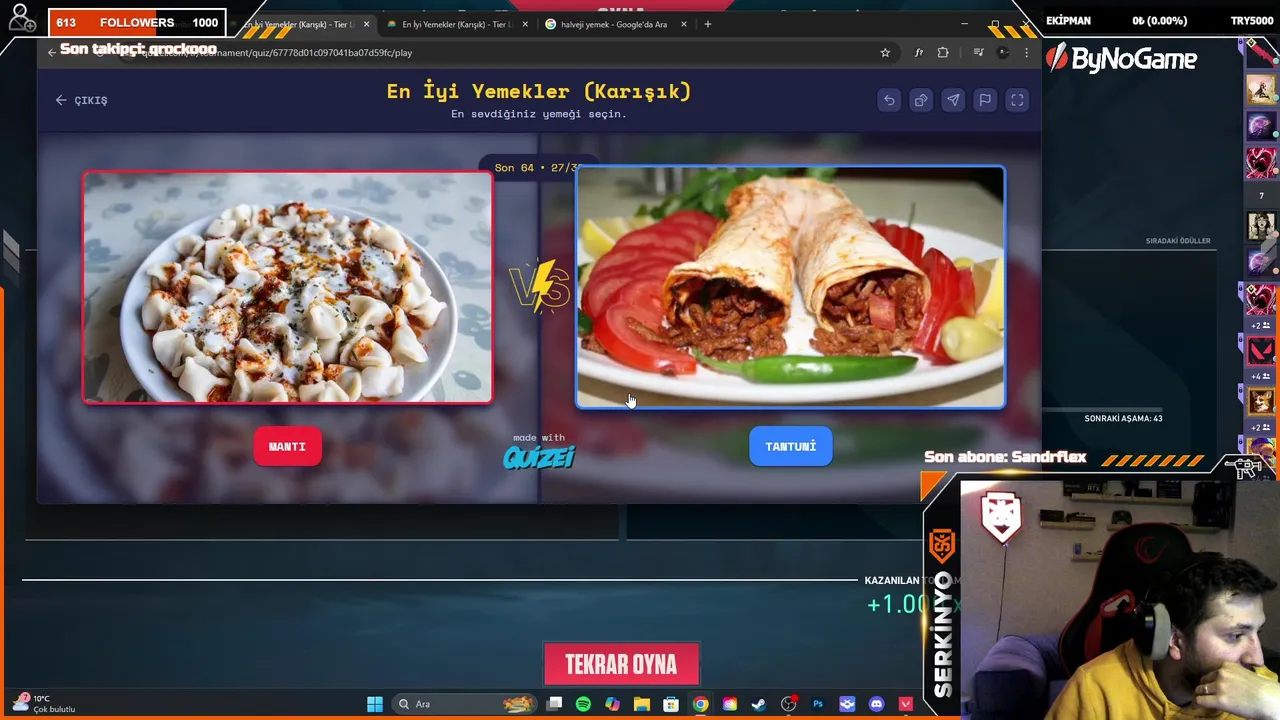Vote for MANTI with red button

pos(287,447)
